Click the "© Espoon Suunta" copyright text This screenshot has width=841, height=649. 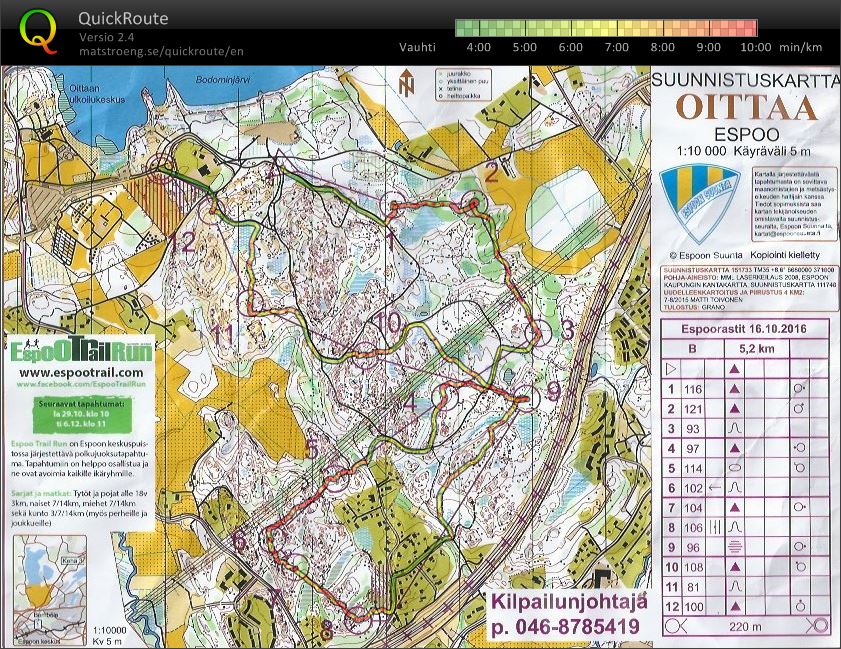coord(706,255)
